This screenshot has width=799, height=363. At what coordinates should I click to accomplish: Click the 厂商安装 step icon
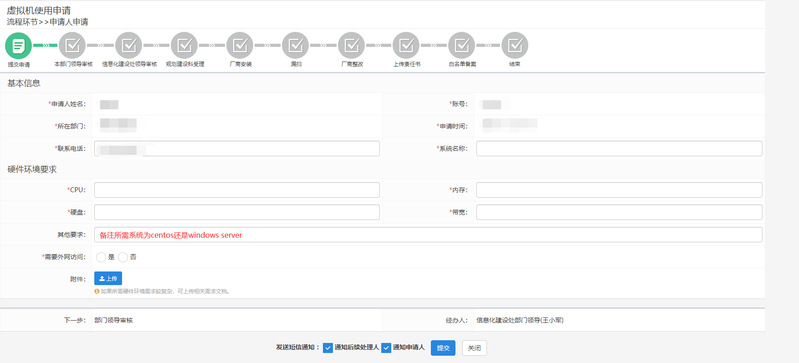239,45
